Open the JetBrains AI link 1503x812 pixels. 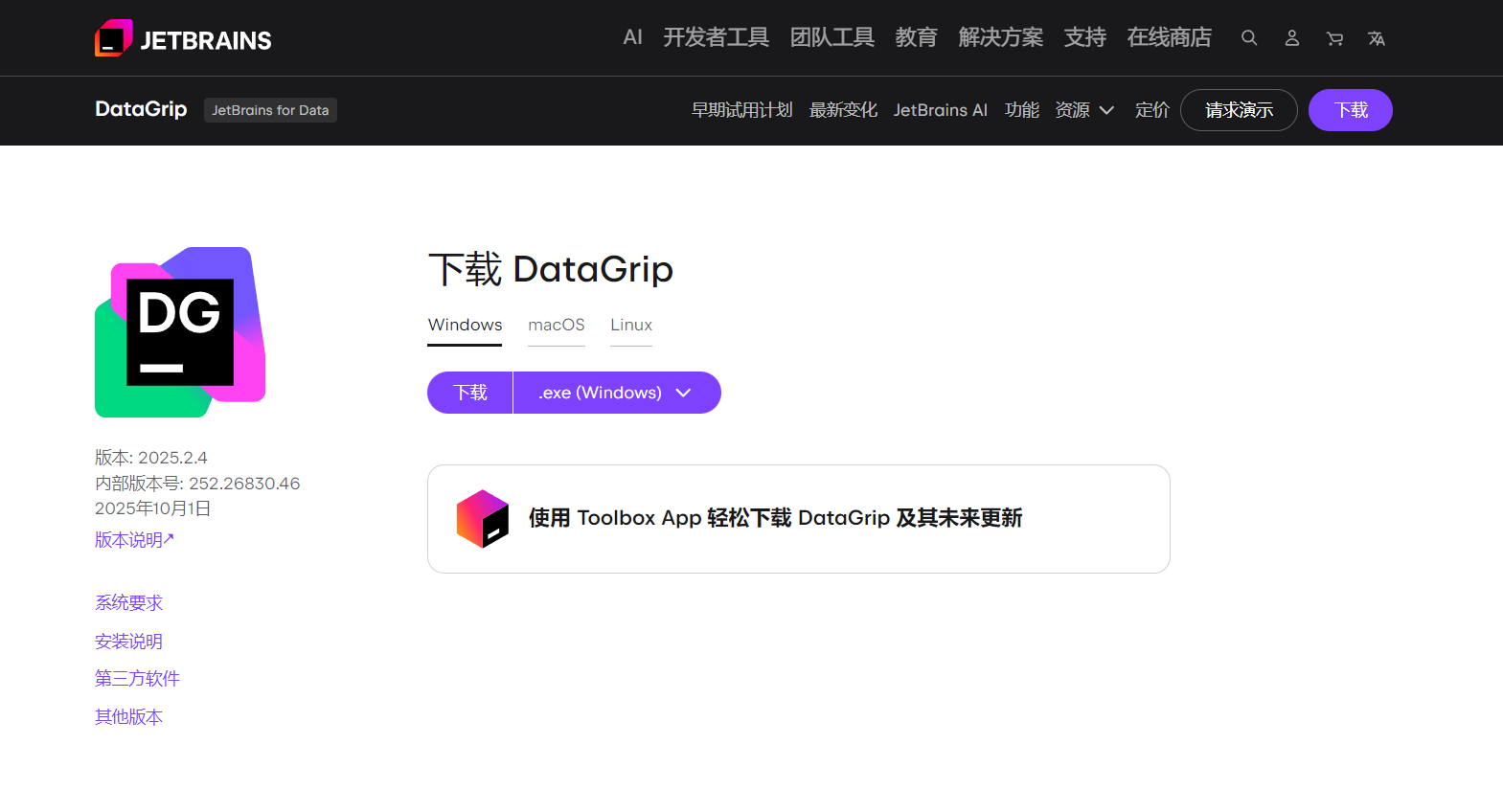(941, 110)
